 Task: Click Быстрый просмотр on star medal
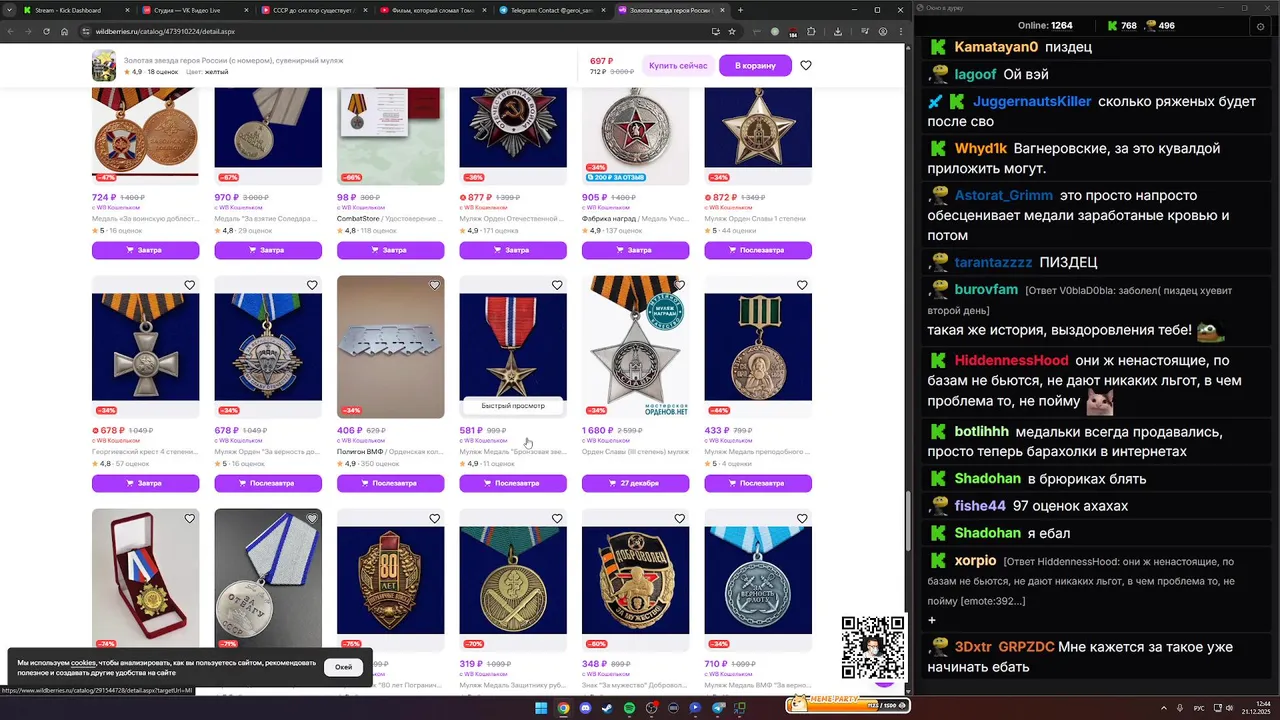click(513, 406)
